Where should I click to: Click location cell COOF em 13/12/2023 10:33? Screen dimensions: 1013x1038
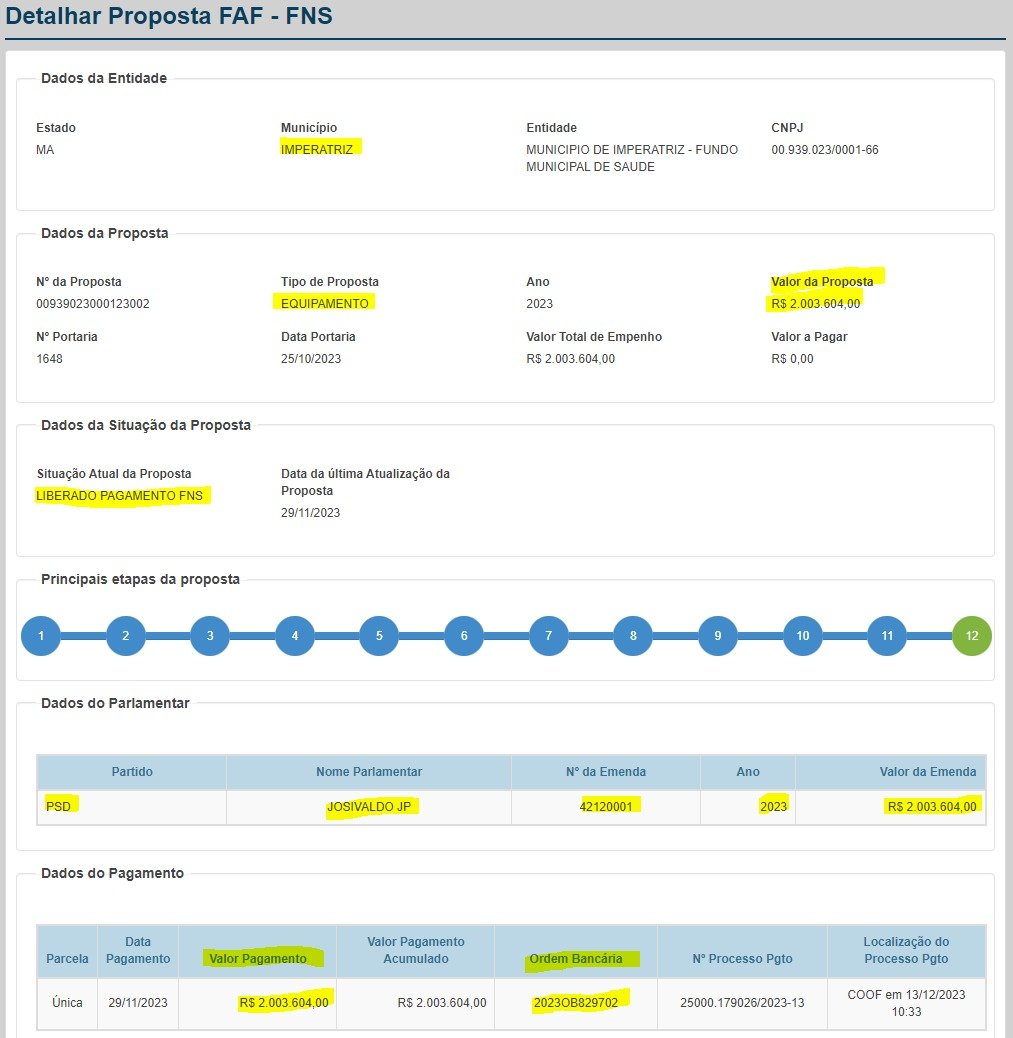[x=906, y=1003]
